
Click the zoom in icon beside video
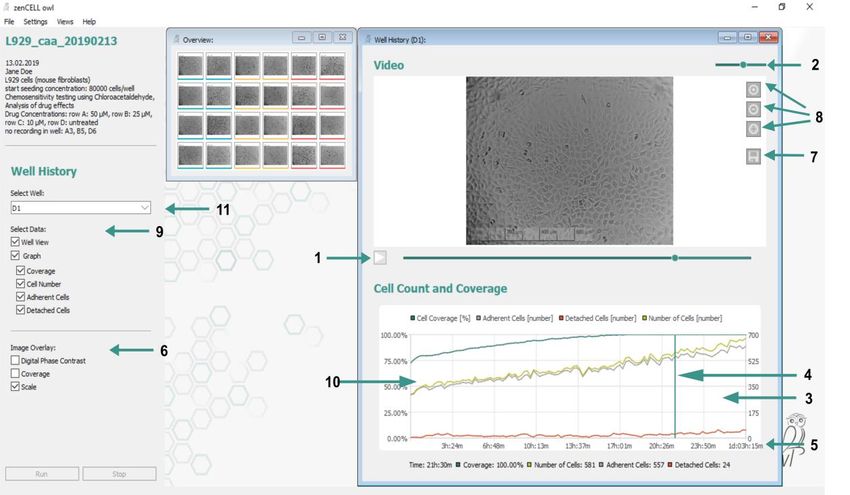[754, 89]
